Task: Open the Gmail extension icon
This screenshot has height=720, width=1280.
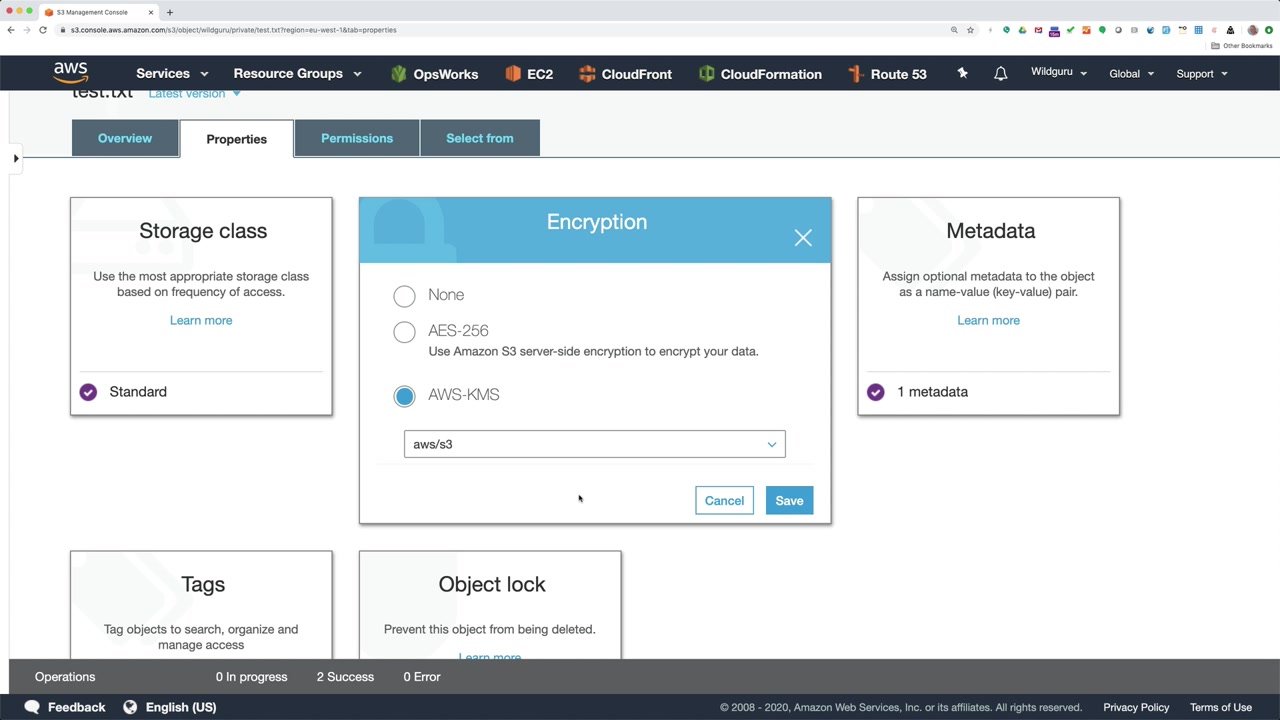Action: coord(1038,30)
